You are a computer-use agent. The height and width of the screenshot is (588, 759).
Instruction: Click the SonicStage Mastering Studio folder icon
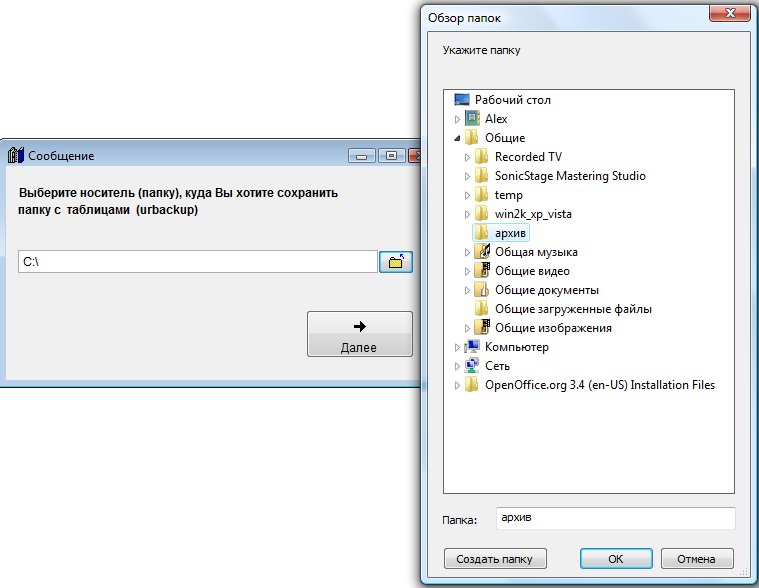481,175
